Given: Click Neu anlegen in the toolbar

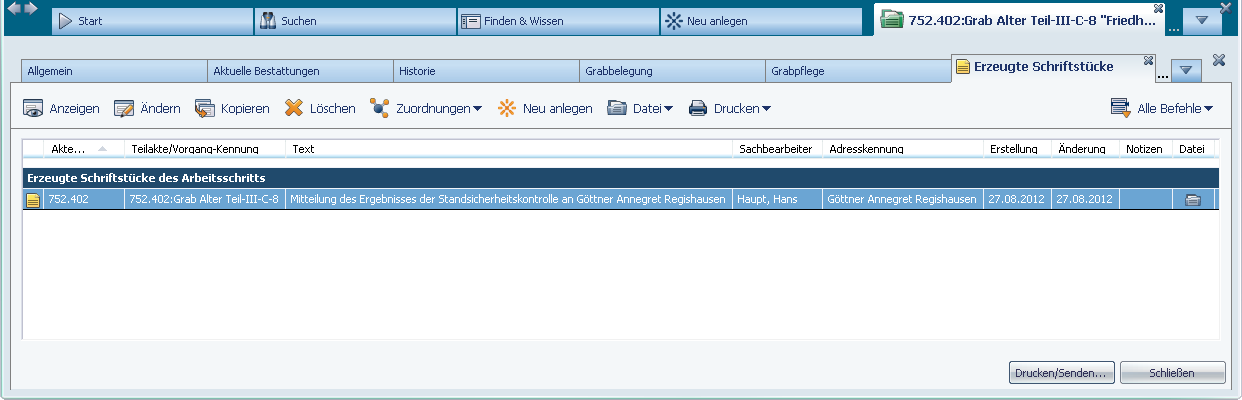Looking at the screenshot, I should tap(545, 109).
